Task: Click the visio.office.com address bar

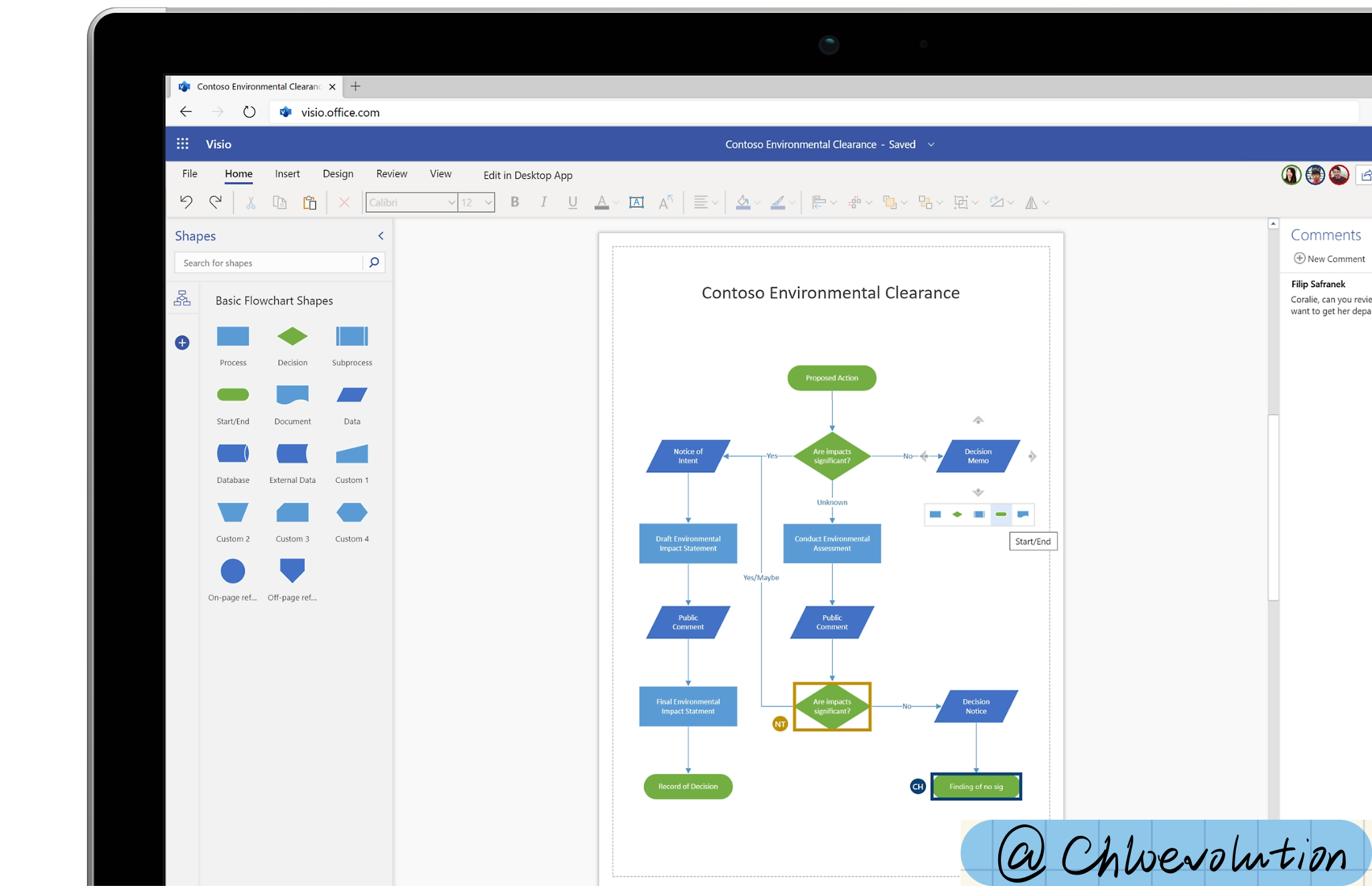Action: pyautogui.click(x=814, y=112)
